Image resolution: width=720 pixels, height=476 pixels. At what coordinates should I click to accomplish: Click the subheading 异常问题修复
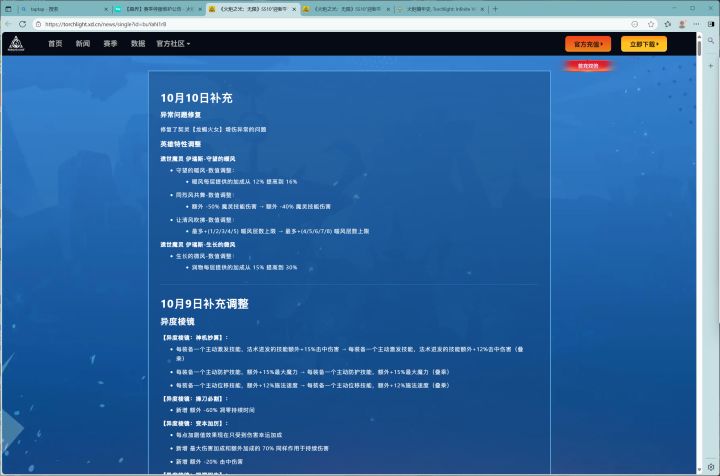coord(180,115)
